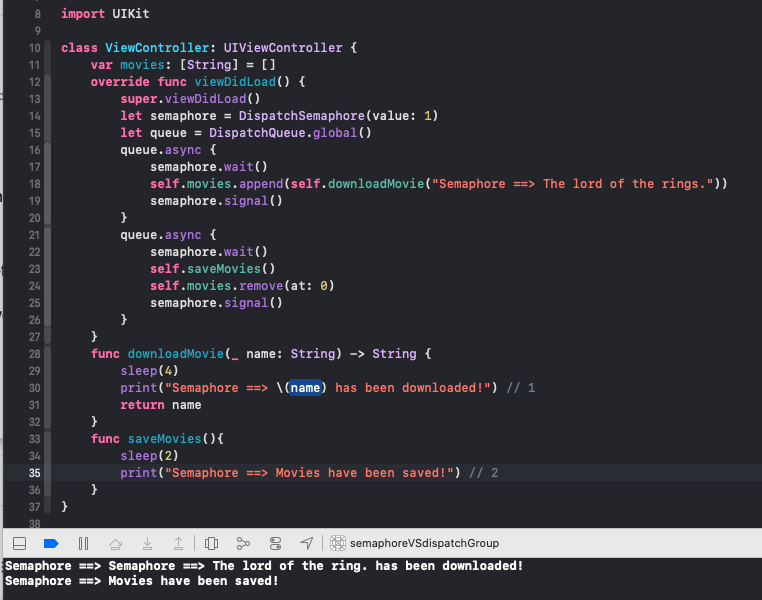Image resolution: width=762 pixels, height=600 pixels.
Task: Click 'global' on line 15
Action: (335, 133)
